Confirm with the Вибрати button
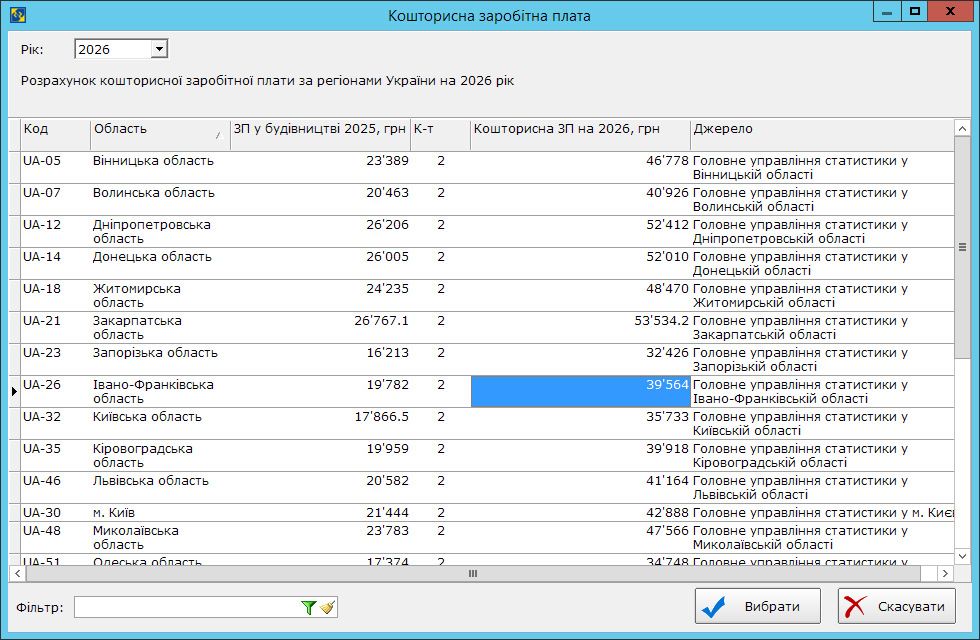This screenshot has width=980, height=640. pos(758,606)
